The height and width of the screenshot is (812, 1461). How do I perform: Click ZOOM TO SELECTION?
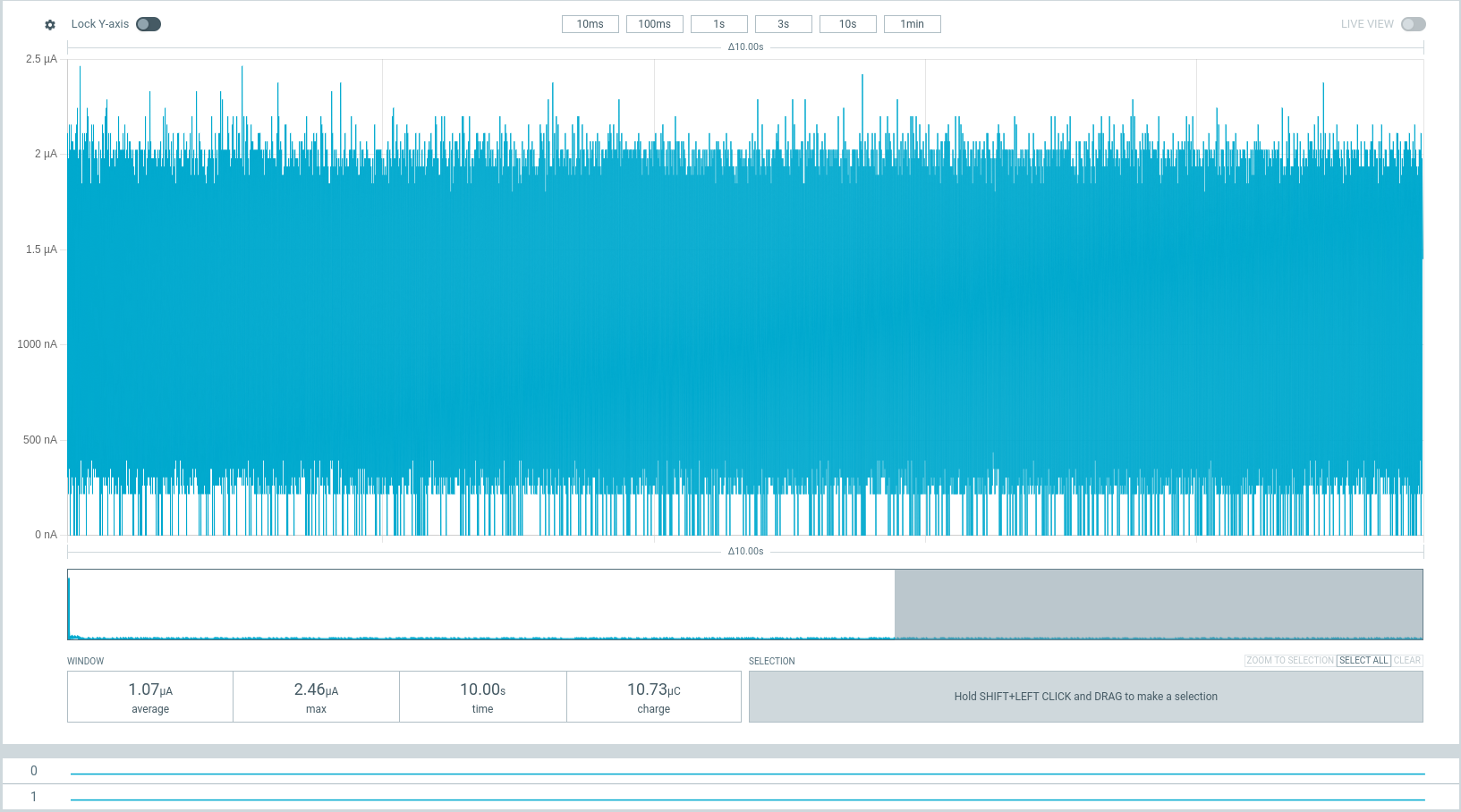click(1289, 660)
